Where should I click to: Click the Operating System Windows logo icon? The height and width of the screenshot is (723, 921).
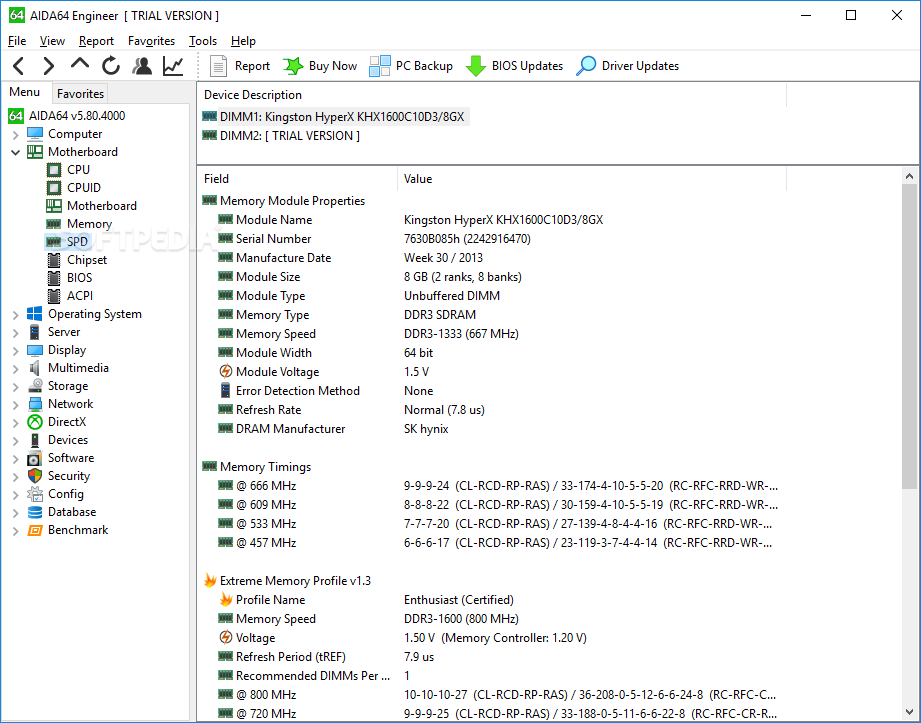[x=35, y=314]
